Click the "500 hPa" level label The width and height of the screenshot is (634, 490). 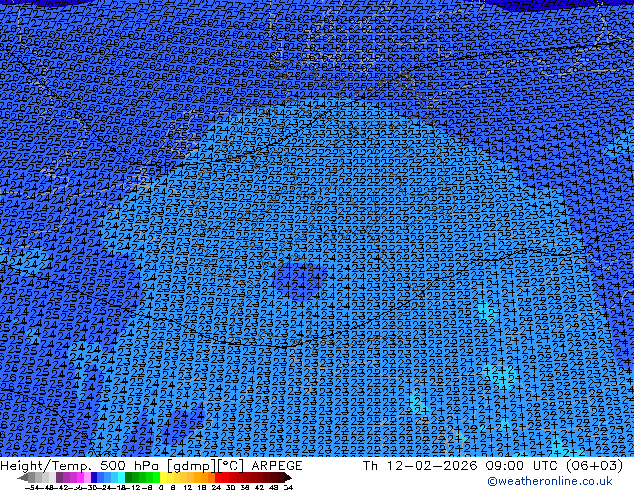127,466
